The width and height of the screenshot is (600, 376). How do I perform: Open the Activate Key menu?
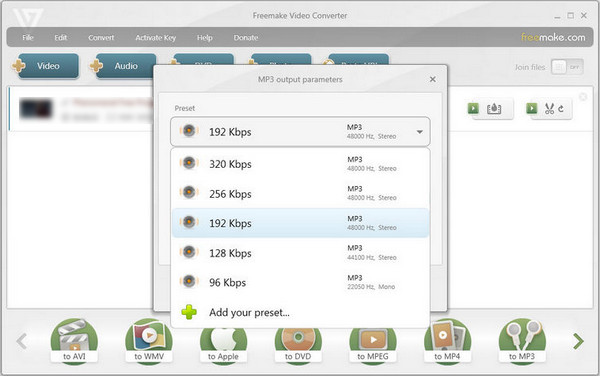click(155, 37)
